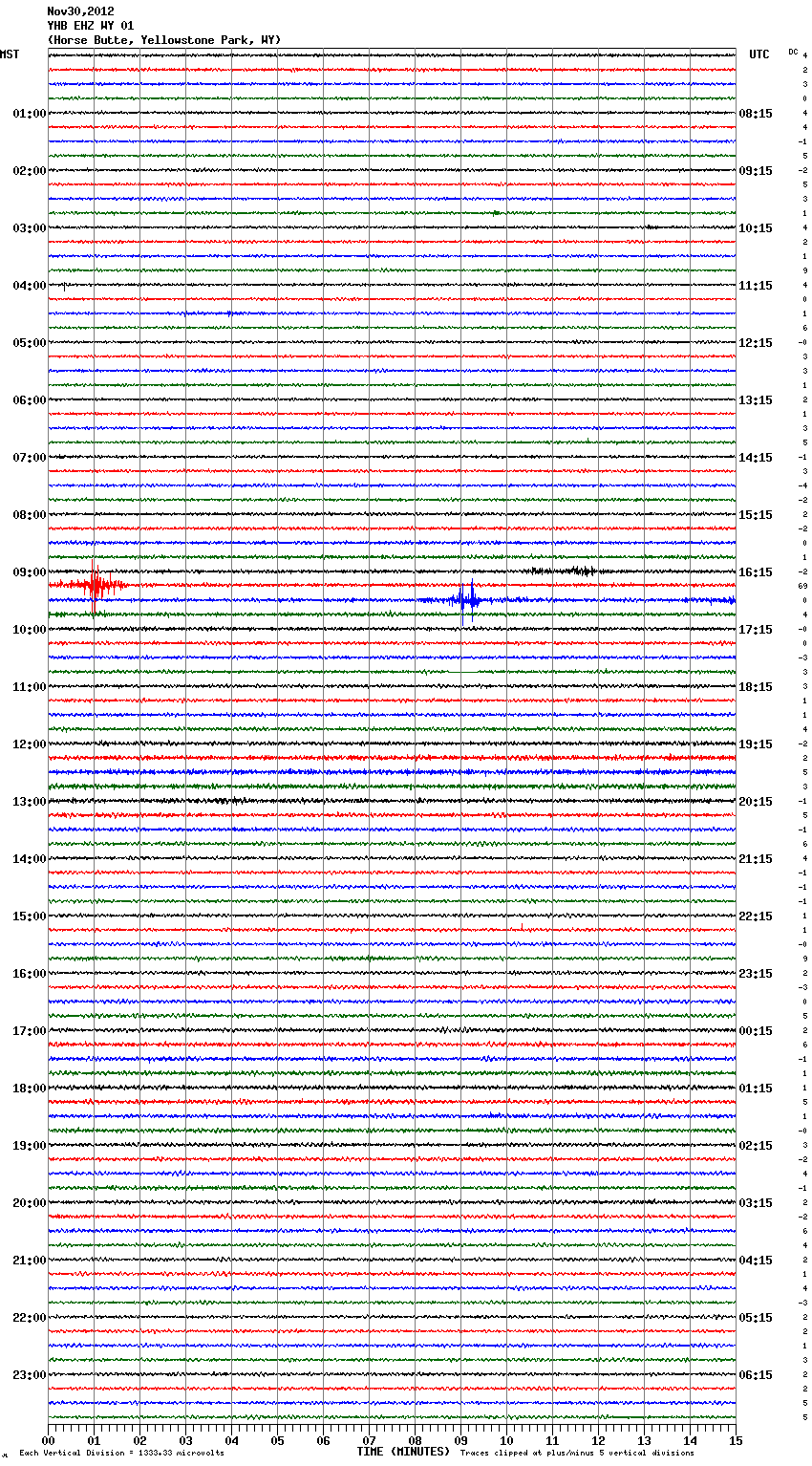This screenshot has width=812, height=1466.
Task: Select the 16:15 UTC time label
Action: click(x=756, y=572)
